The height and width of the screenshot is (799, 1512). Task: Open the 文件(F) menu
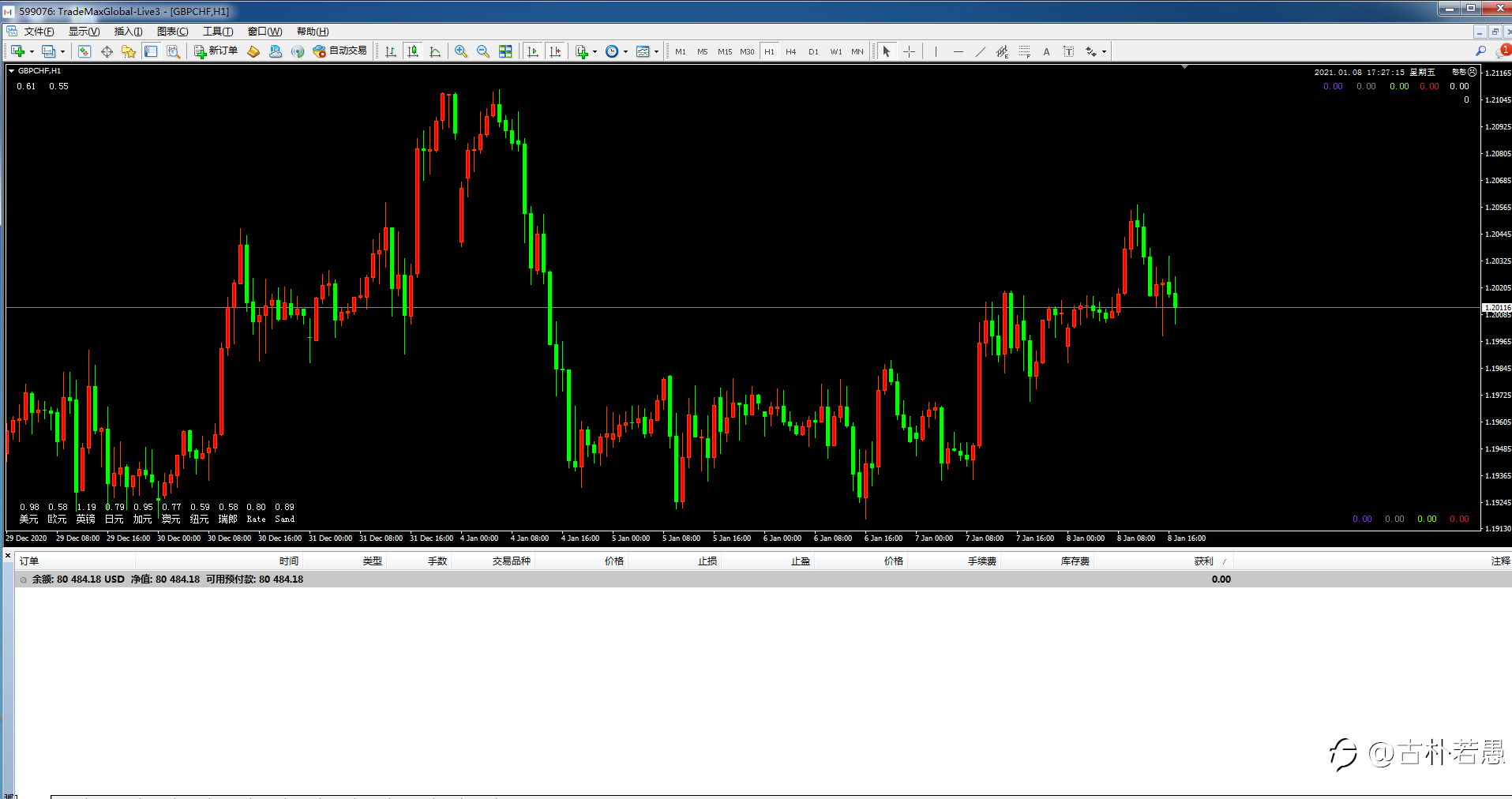(x=39, y=32)
